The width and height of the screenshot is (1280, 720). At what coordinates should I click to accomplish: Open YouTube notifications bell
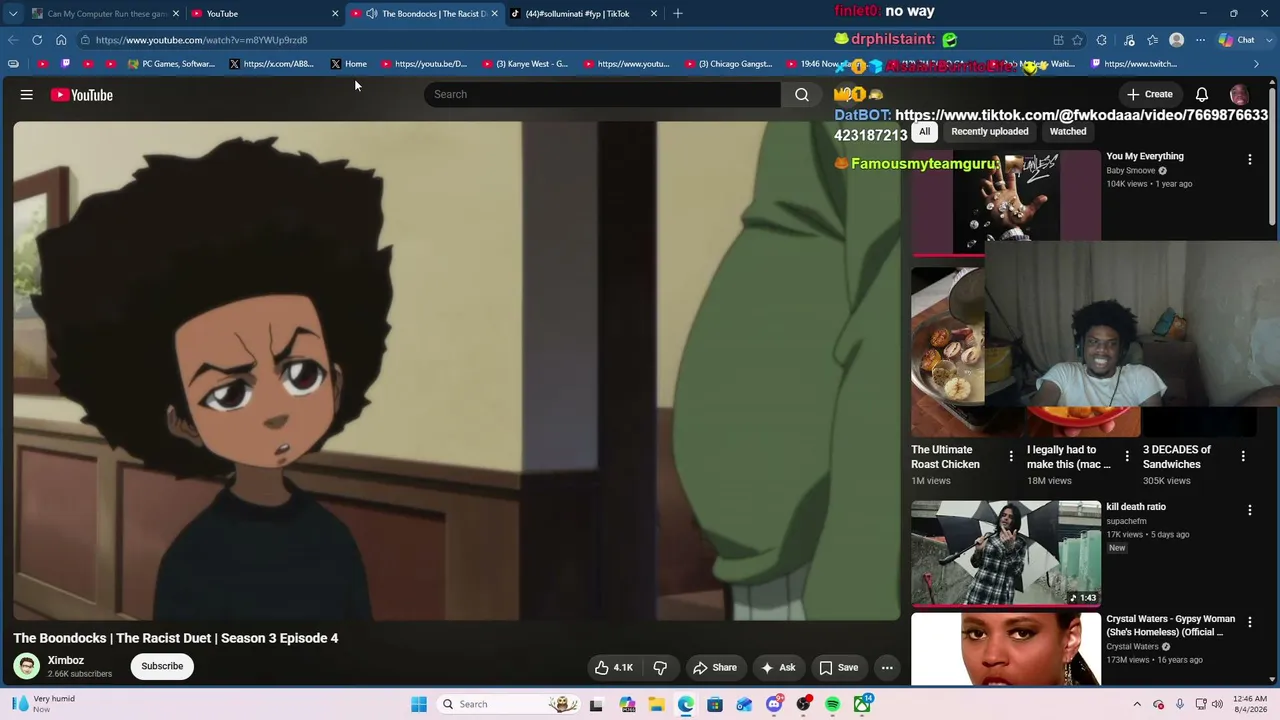pos(1202,94)
